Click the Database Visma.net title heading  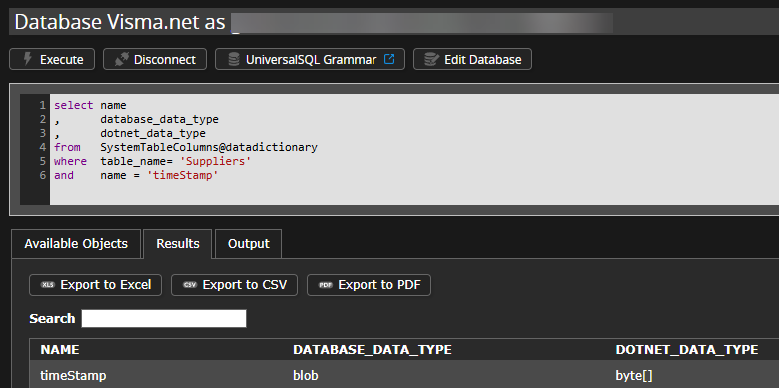(x=119, y=22)
